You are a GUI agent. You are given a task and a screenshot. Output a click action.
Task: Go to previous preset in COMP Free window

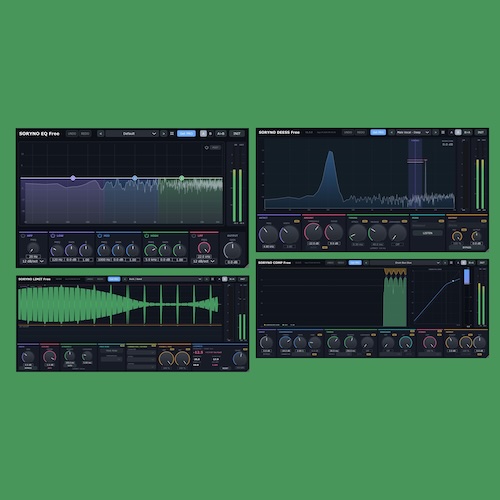point(366,263)
